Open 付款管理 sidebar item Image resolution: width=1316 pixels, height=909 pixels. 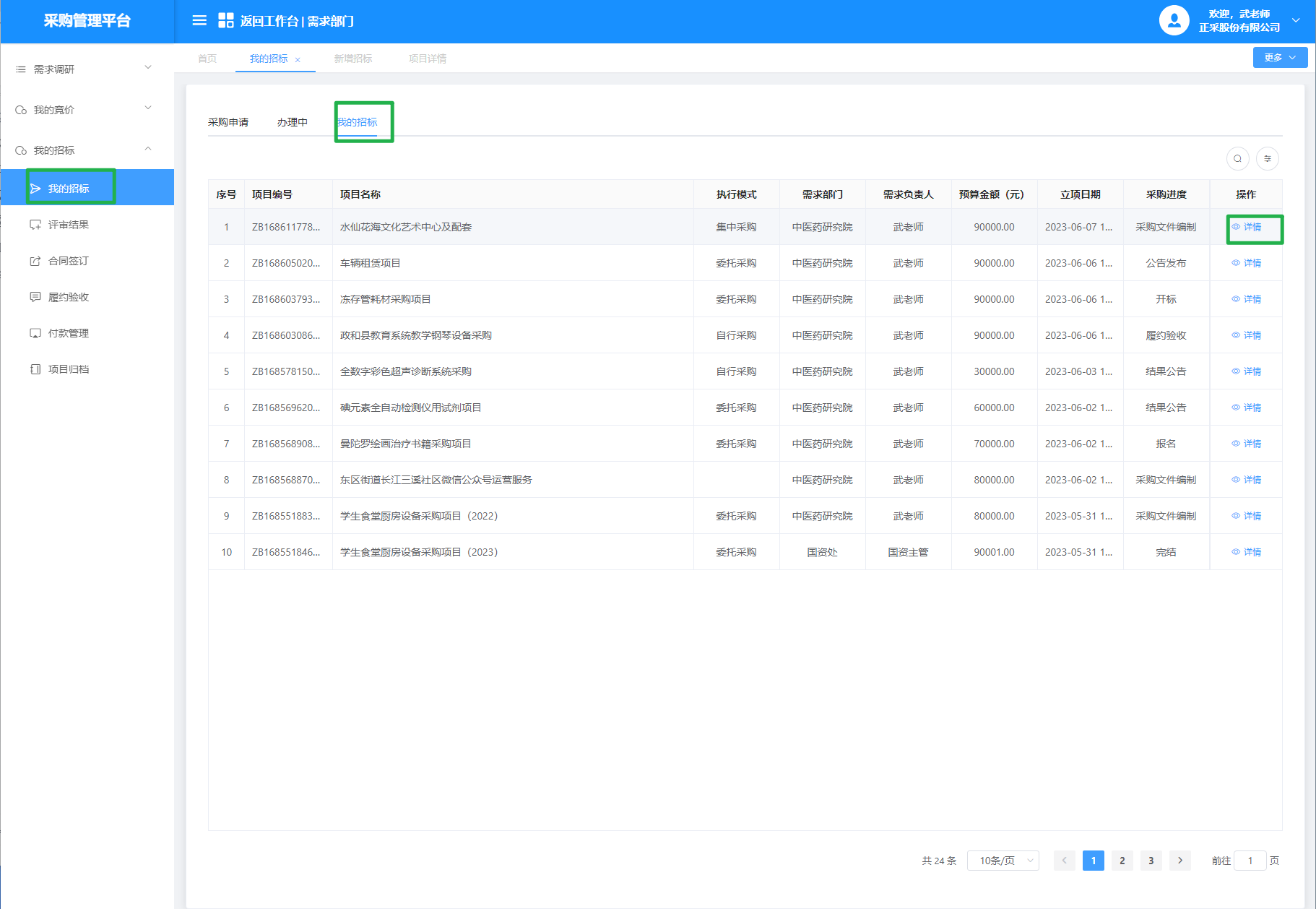tap(69, 333)
